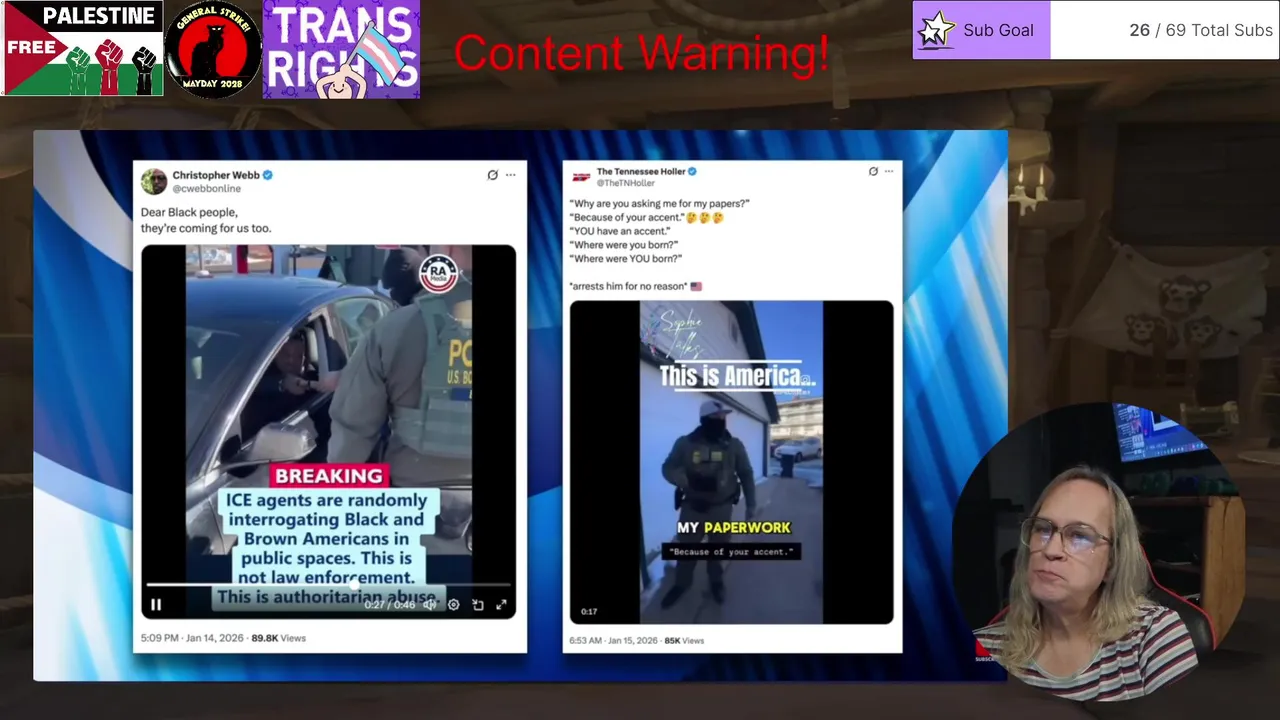Click the picture-in-picture icon on Webb video
This screenshot has height=720, width=1280.
(477, 604)
